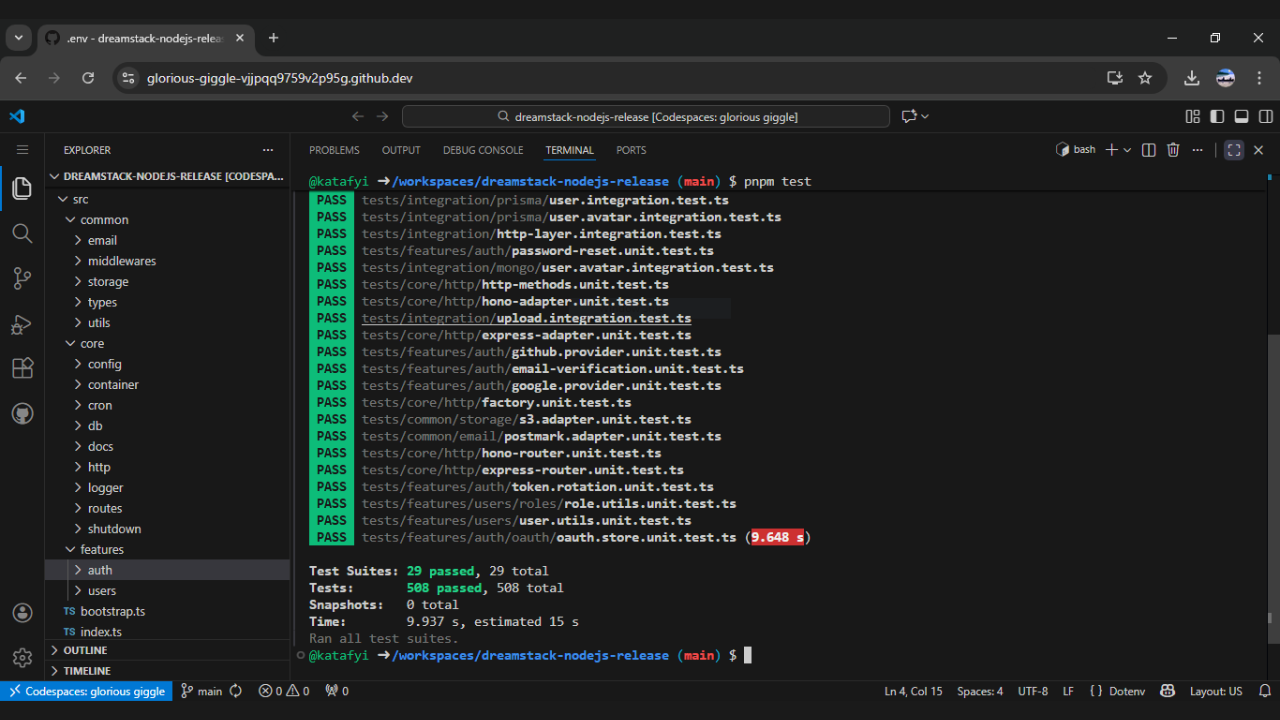The height and width of the screenshot is (720, 1280).
Task: Open the Run and Debug view
Action: coord(22,323)
